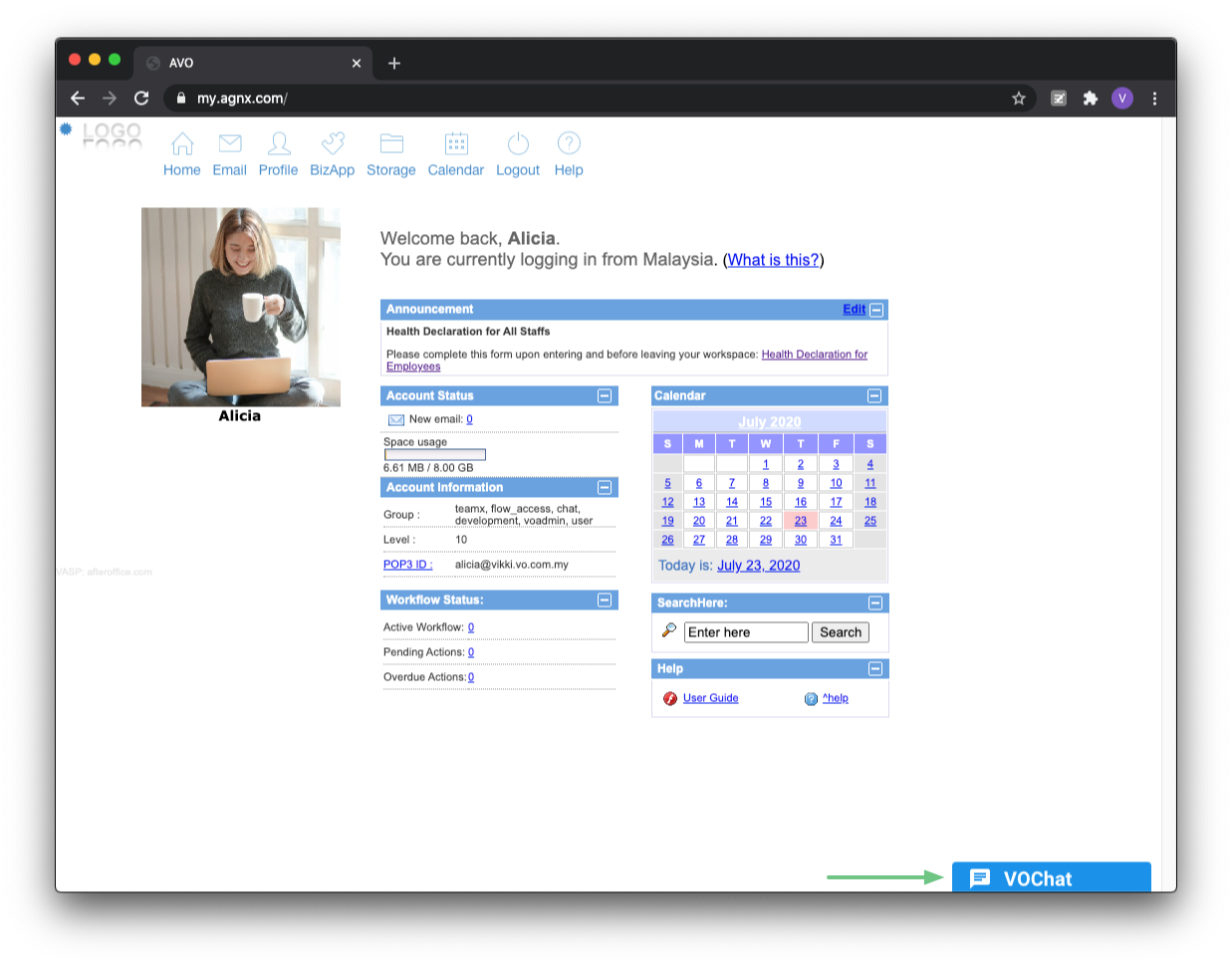Screen dimensions: 1232x966
Task: Open the Help question mark icon
Action: pyautogui.click(x=569, y=144)
